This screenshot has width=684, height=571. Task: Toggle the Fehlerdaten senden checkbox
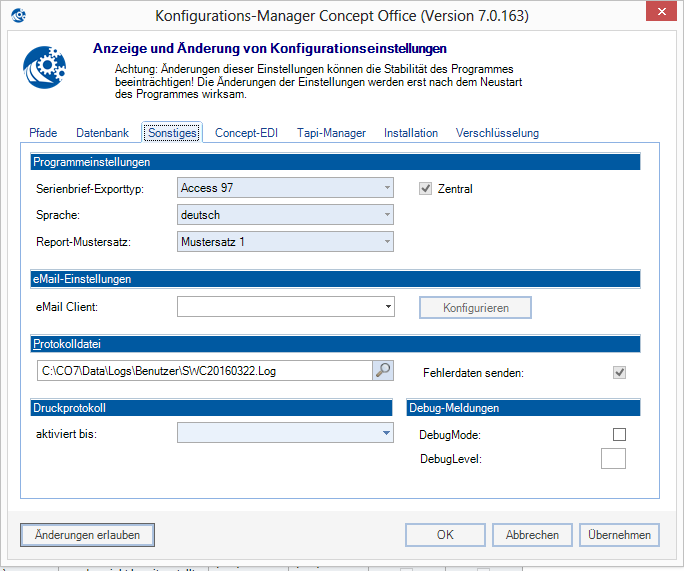[x=619, y=373]
